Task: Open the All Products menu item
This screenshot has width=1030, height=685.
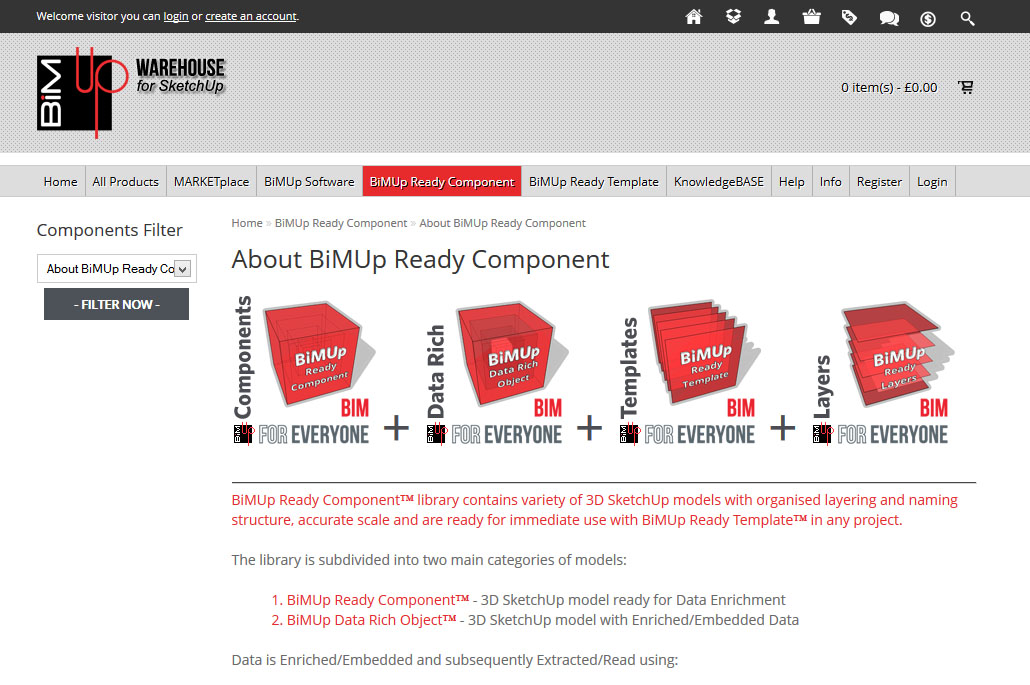Action: [x=125, y=182]
